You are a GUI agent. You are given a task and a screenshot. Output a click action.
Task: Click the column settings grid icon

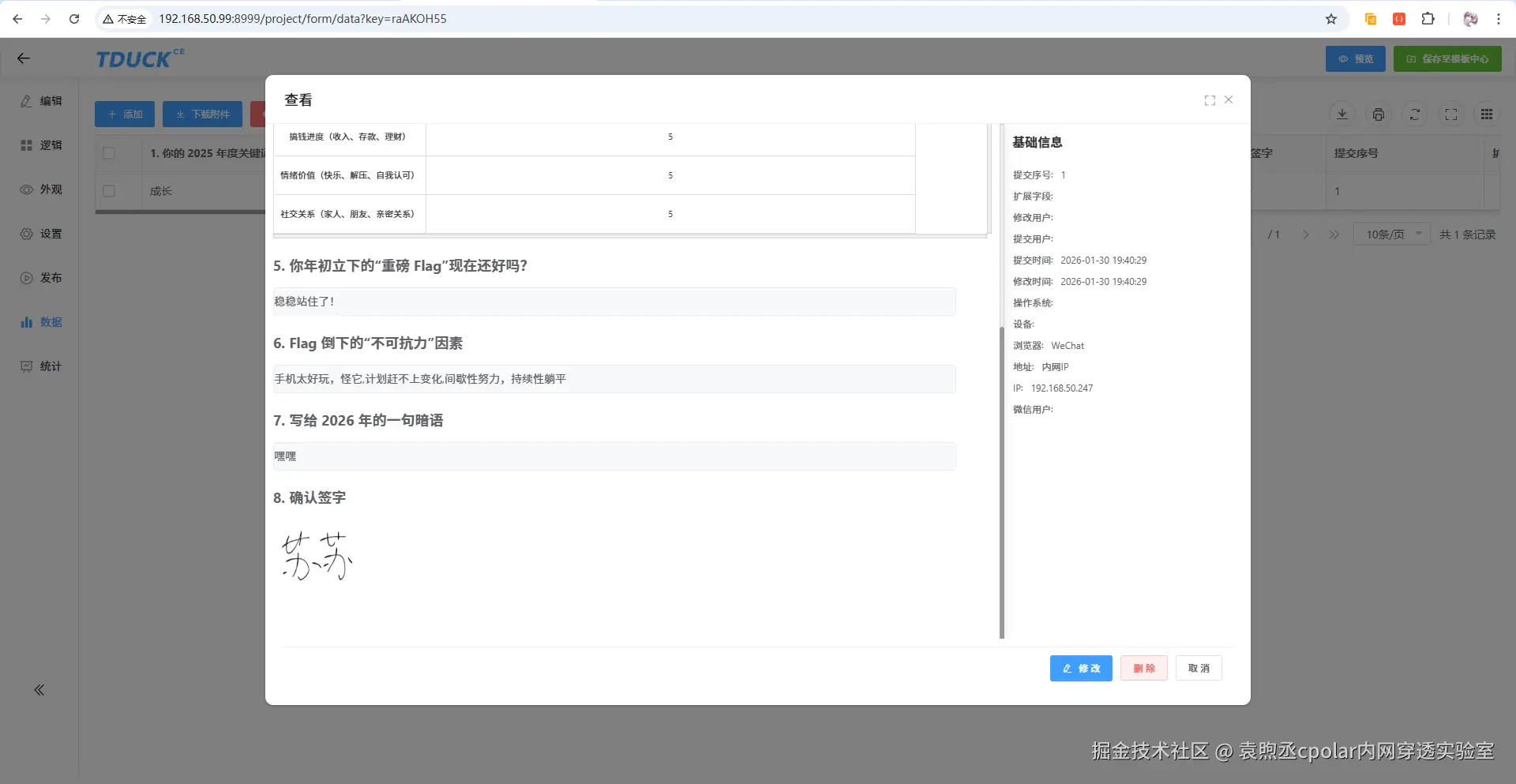1487,114
